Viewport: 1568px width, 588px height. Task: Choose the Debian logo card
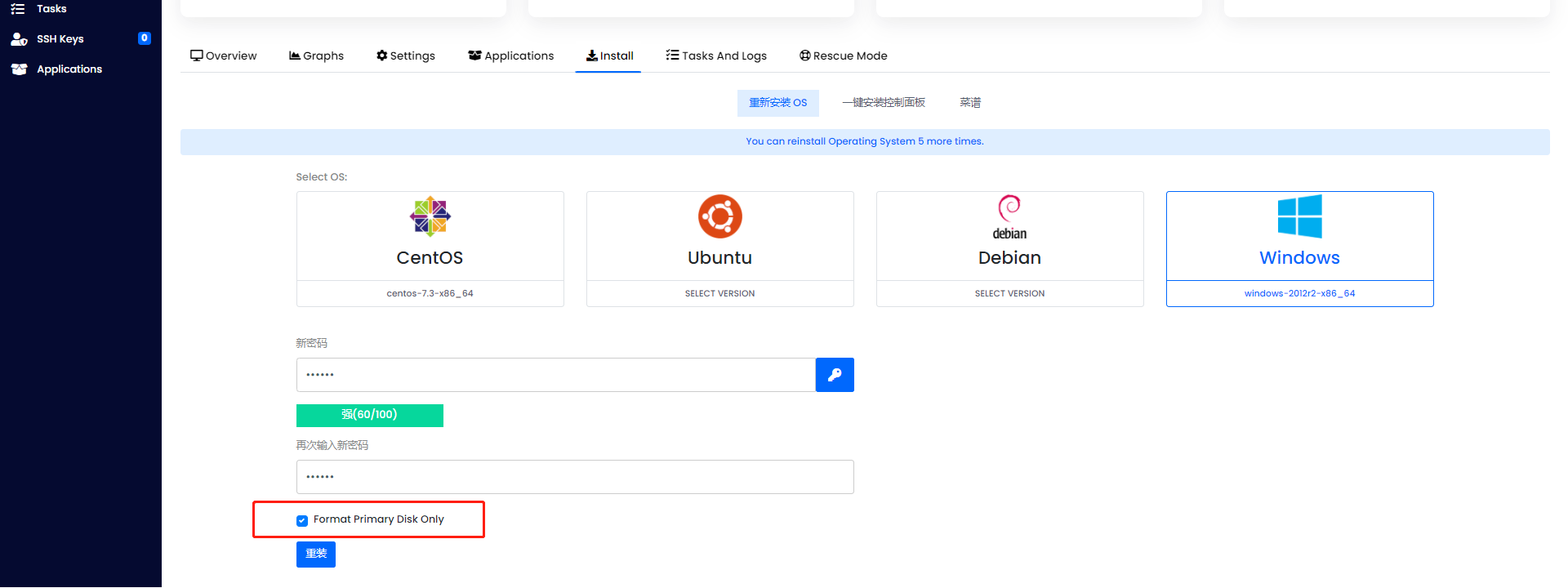coord(1010,236)
